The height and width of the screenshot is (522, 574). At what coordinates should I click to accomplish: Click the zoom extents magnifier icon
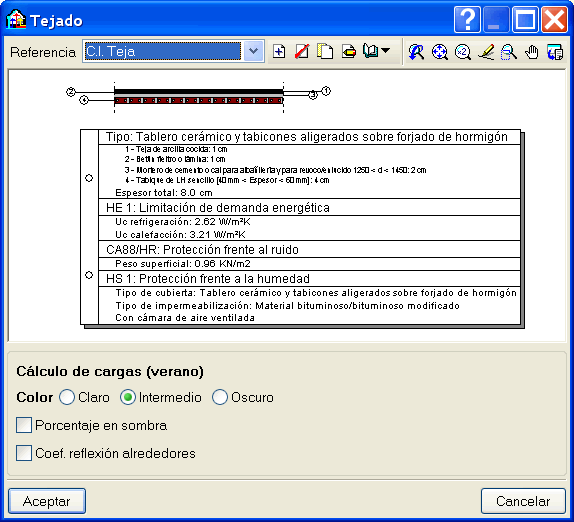[x=440, y=52]
